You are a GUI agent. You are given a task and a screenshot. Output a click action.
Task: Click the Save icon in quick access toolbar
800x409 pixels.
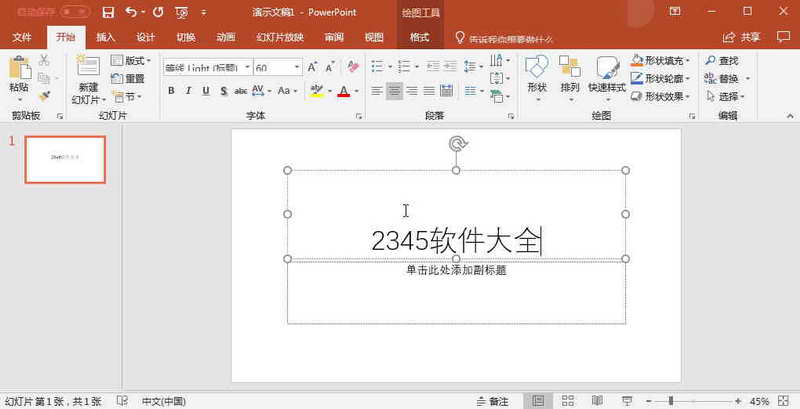point(108,12)
